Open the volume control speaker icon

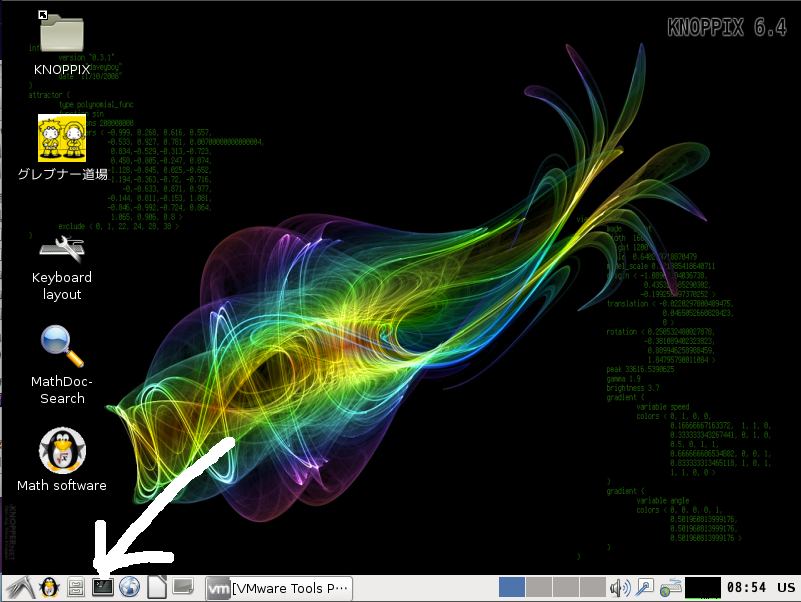[x=620, y=588]
